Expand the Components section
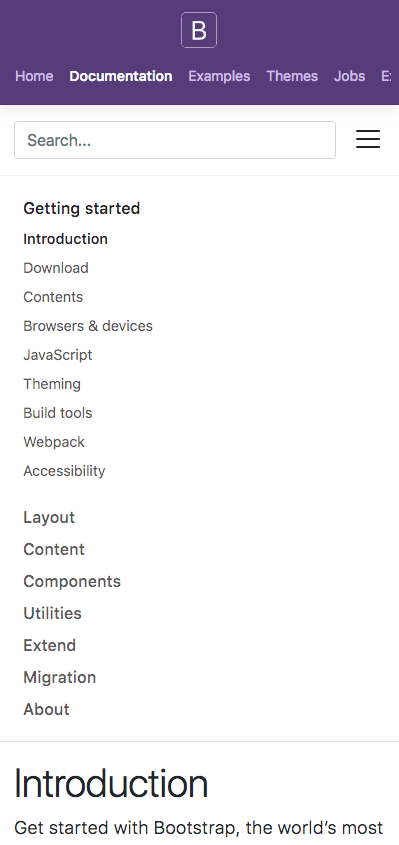The height and width of the screenshot is (845, 399). 72,581
